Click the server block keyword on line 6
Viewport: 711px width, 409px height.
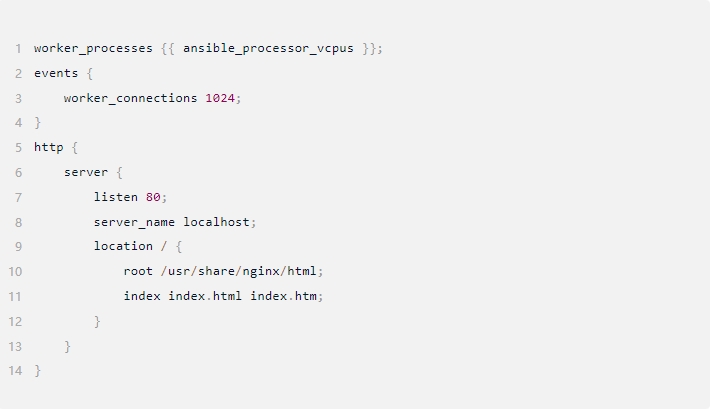coord(86,172)
